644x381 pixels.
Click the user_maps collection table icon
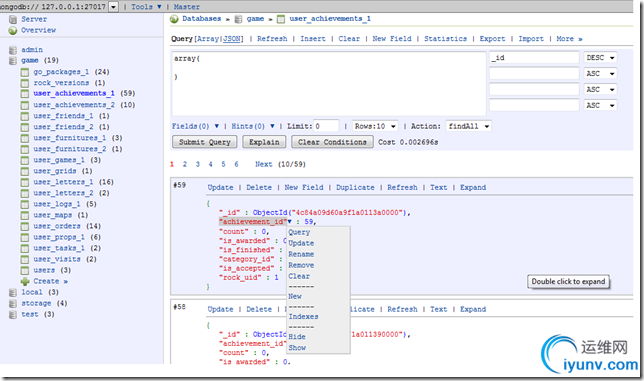pos(25,216)
